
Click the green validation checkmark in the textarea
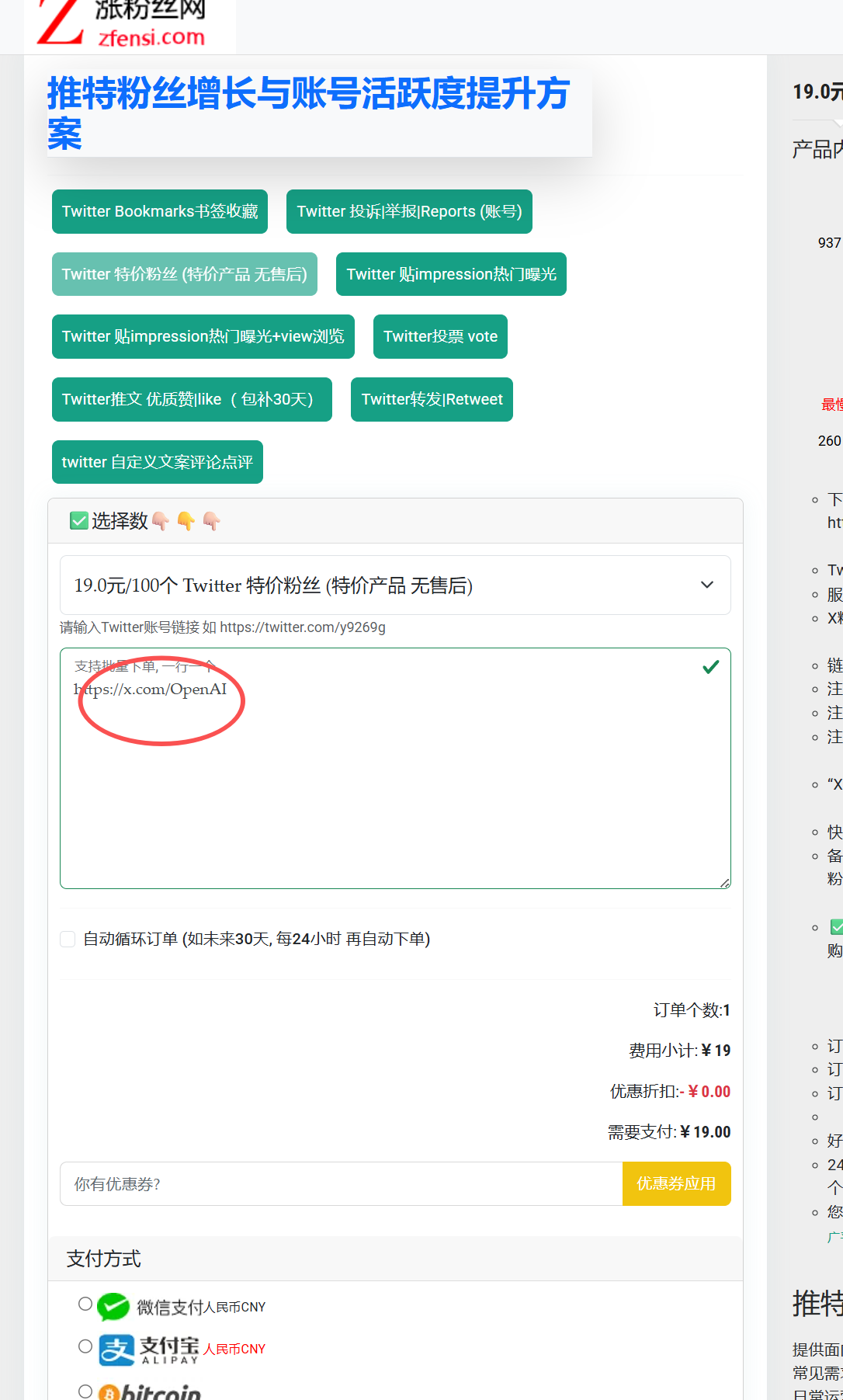point(710,667)
